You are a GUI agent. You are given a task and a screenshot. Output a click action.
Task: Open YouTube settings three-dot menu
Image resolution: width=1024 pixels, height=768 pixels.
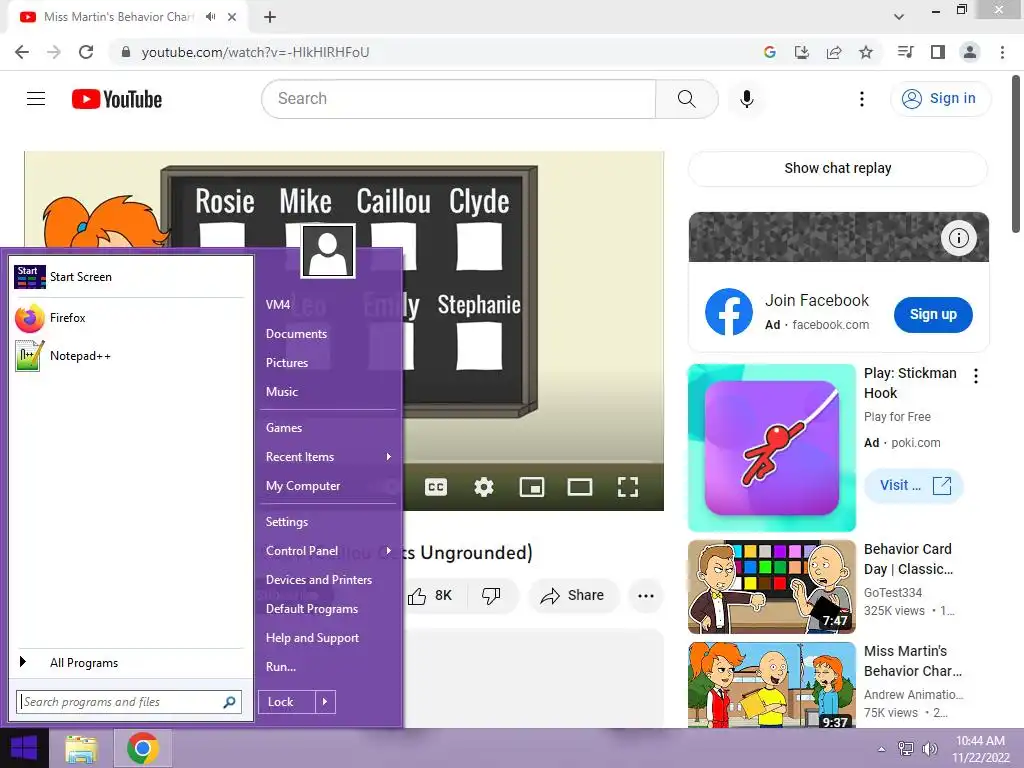point(862,99)
